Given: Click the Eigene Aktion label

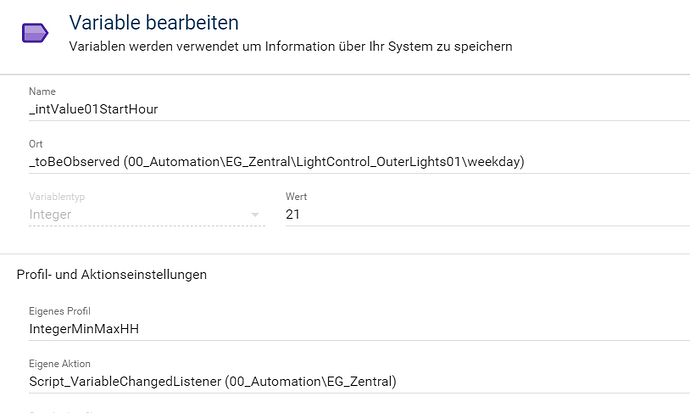Looking at the screenshot, I should coord(60,364).
